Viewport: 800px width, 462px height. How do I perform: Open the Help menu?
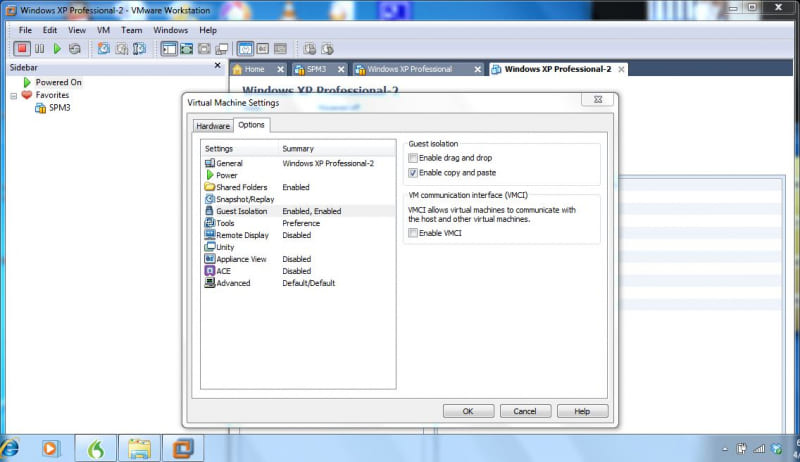tap(208, 30)
